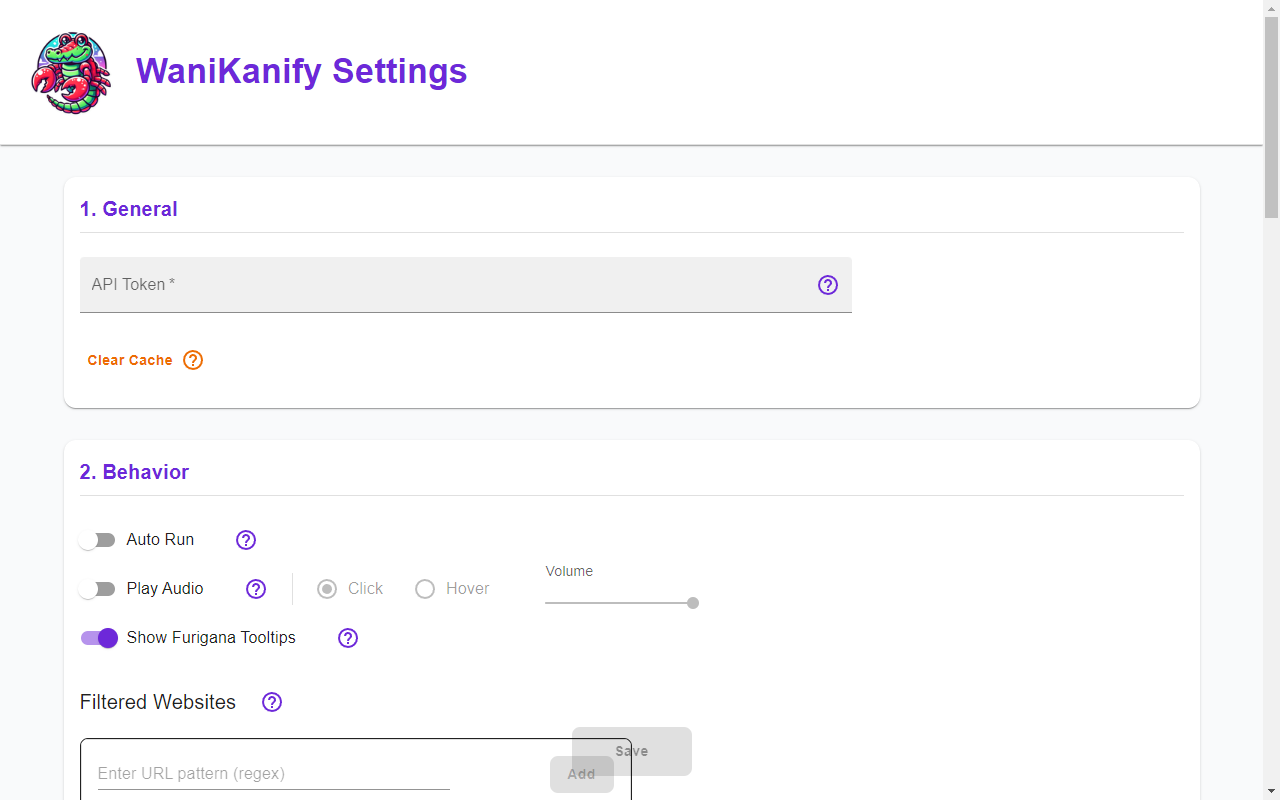Screen dimensions: 1280x800
Task: Choose the Hover audio radio option
Action: coord(425,589)
